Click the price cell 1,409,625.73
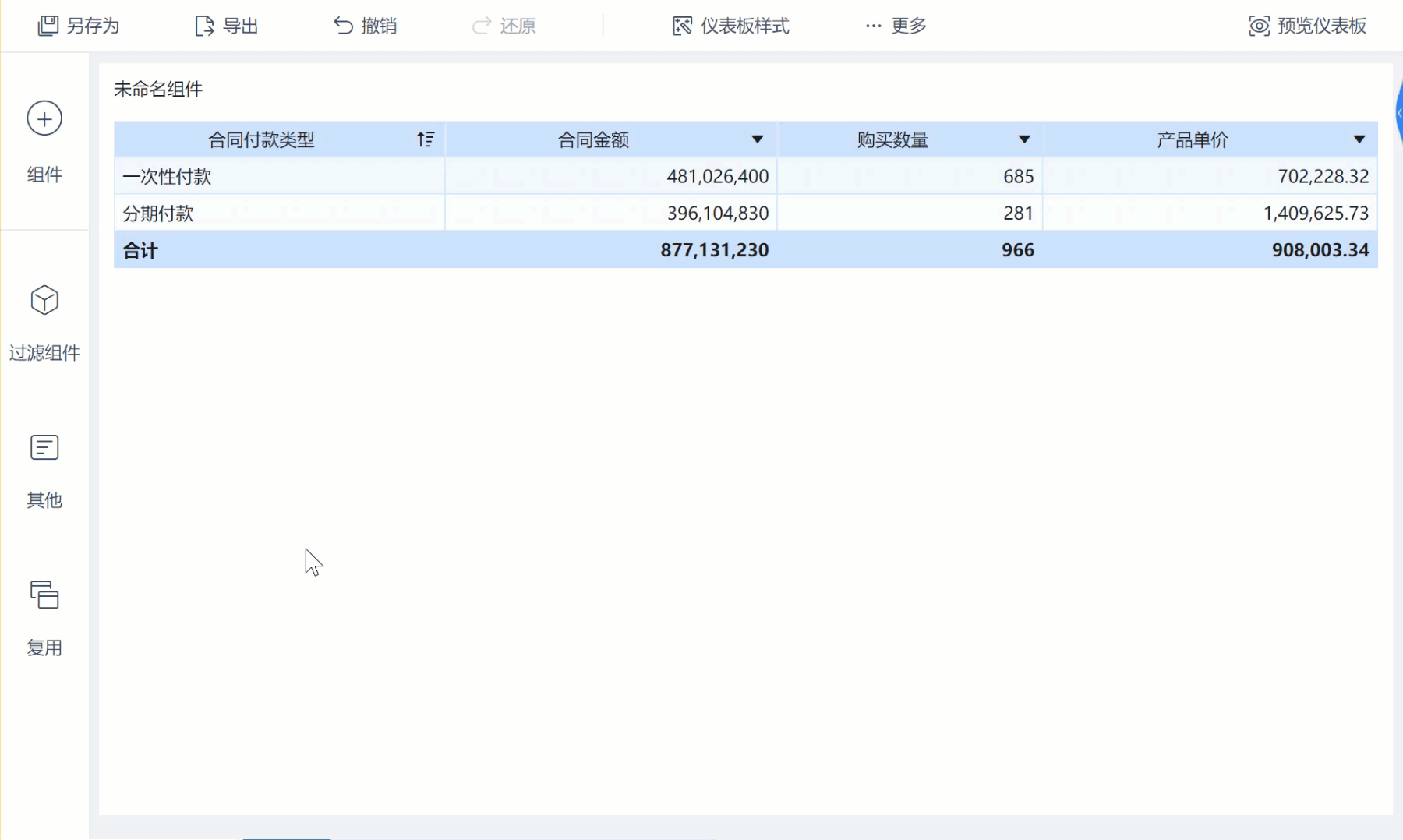The height and width of the screenshot is (840, 1403). [x=1316, y=213]
